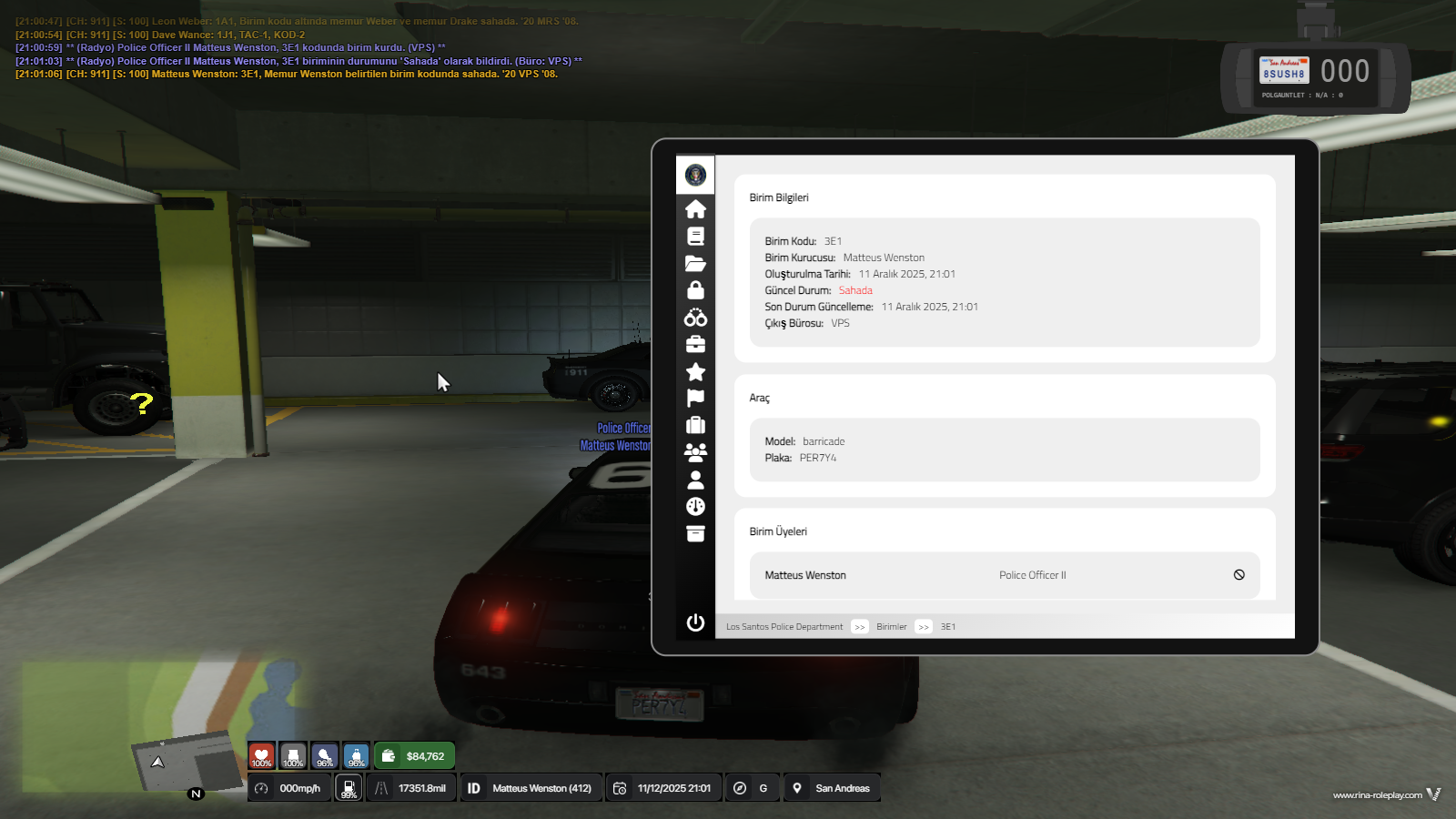The height and width of the screenshot is (819, 1456).
Task: Click the Birim Kurucusu name Matteus Wenston
Action: [884, 258]
